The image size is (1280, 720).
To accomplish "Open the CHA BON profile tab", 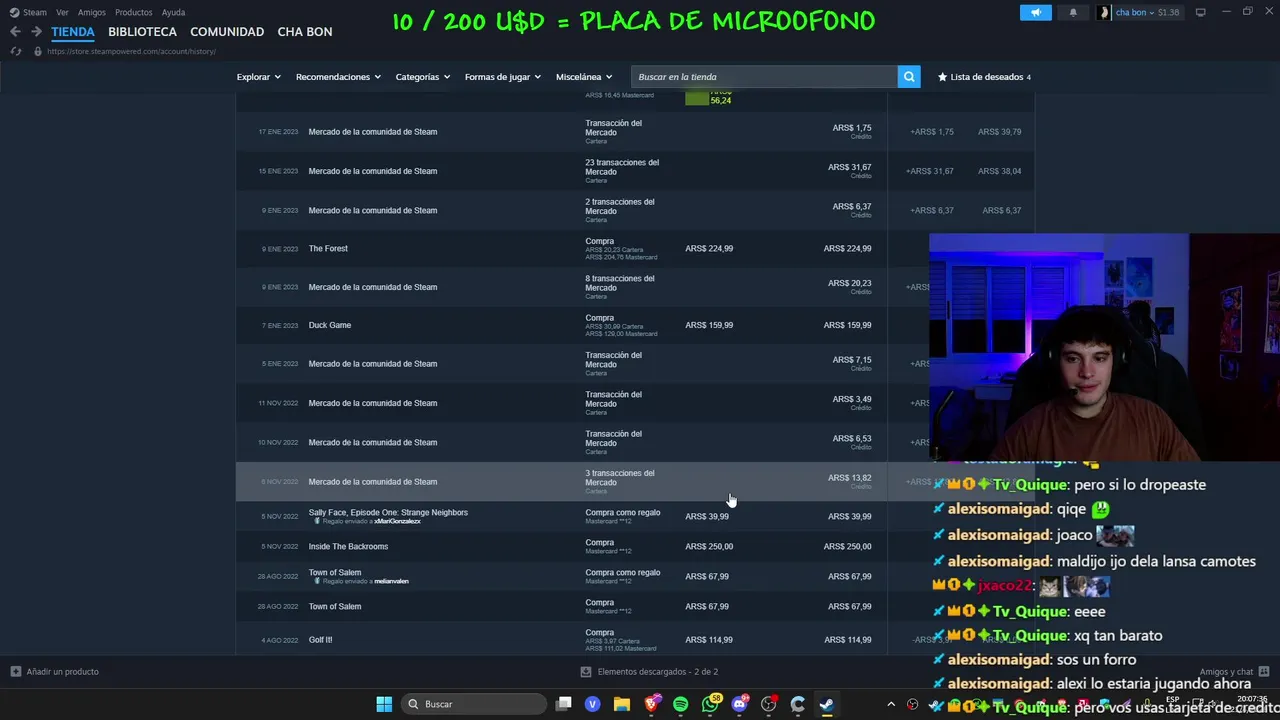I will pos(305,32).
